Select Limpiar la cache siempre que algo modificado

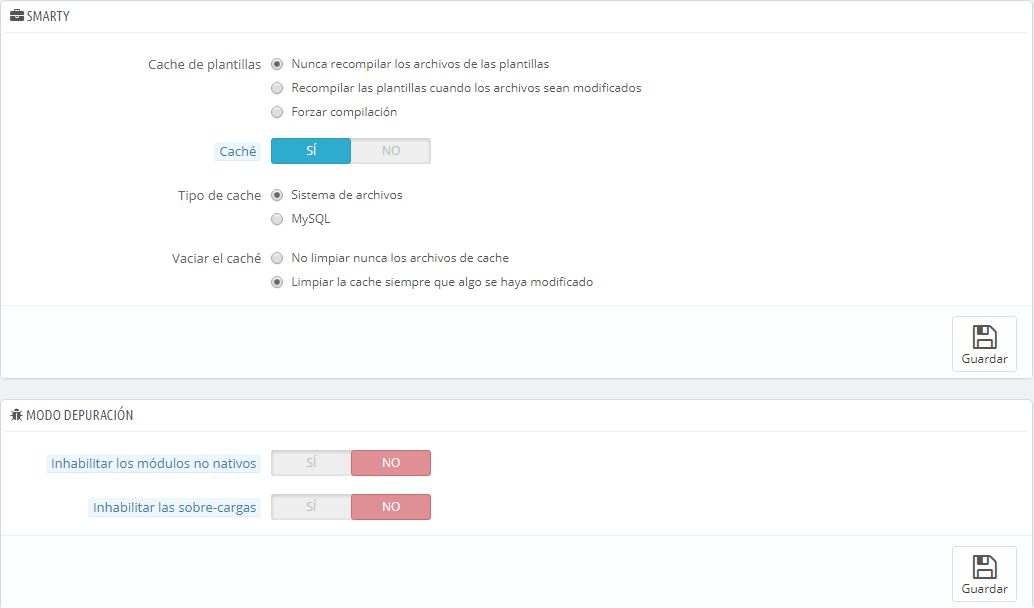[x=277, y=282]
